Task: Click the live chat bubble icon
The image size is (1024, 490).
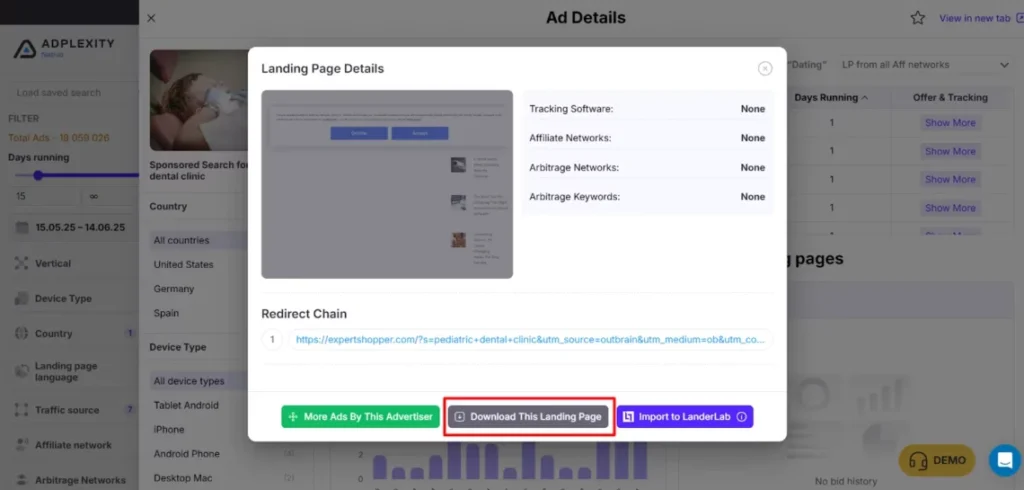Action: 1004,460
